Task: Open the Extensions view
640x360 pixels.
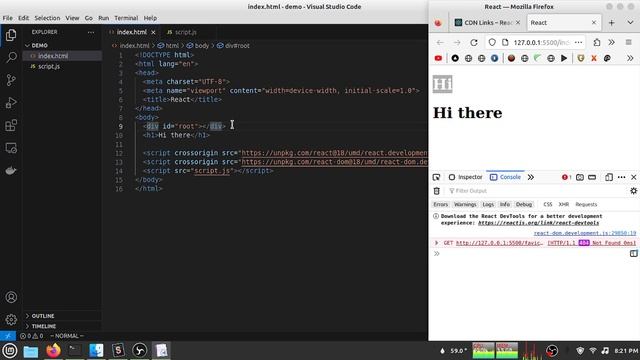Action: [x=11, y=125]
